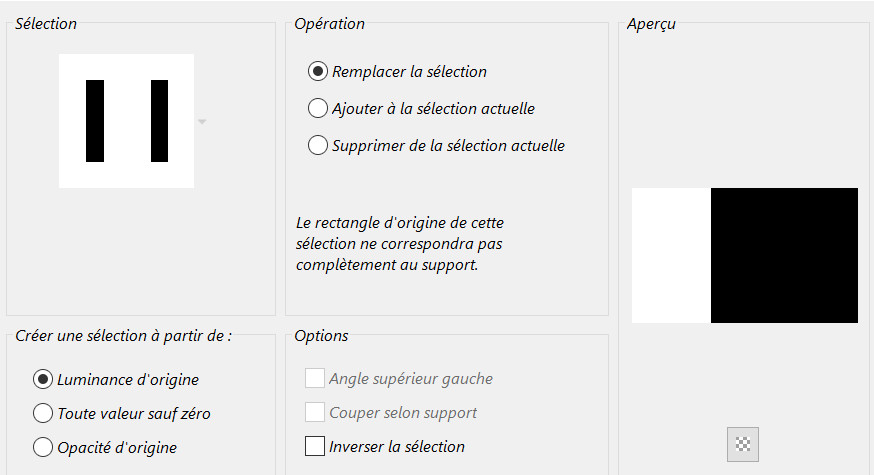
Task: Tick the Couper selon support checkbox
Action: point(315,412)
